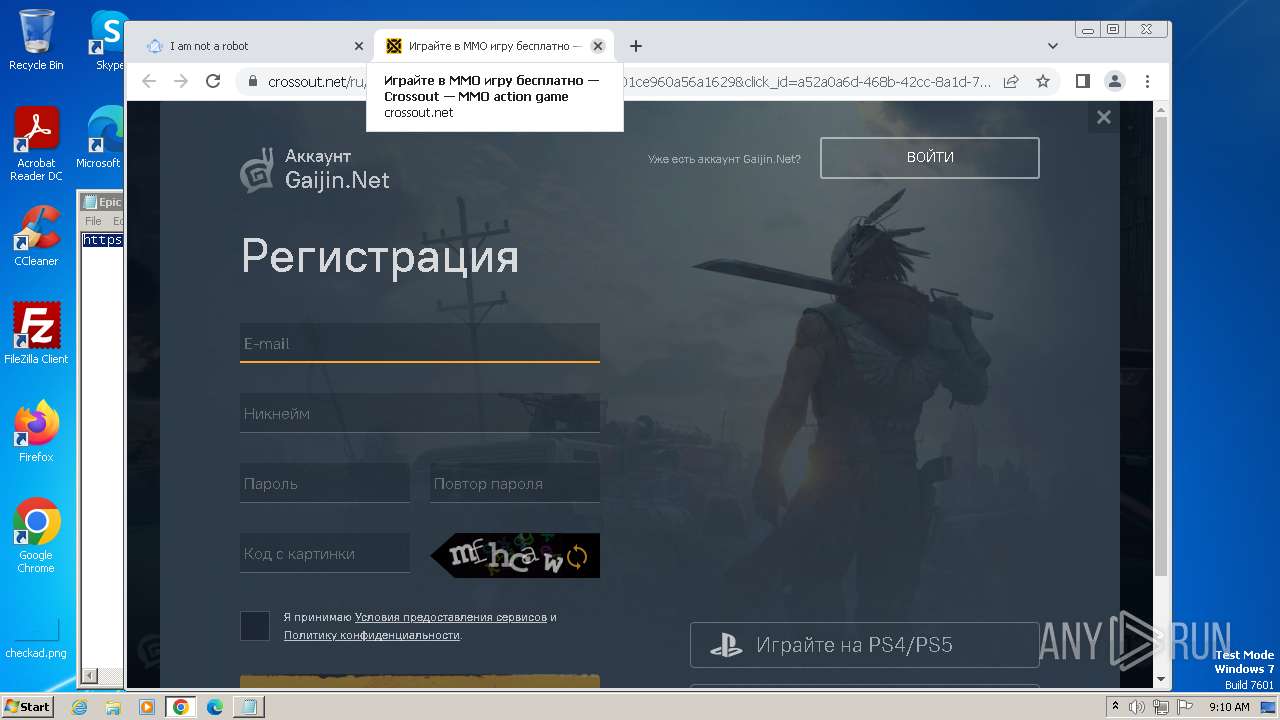
Task: Open the CCleaner desktop icon
Action: (x=36, y=236)
